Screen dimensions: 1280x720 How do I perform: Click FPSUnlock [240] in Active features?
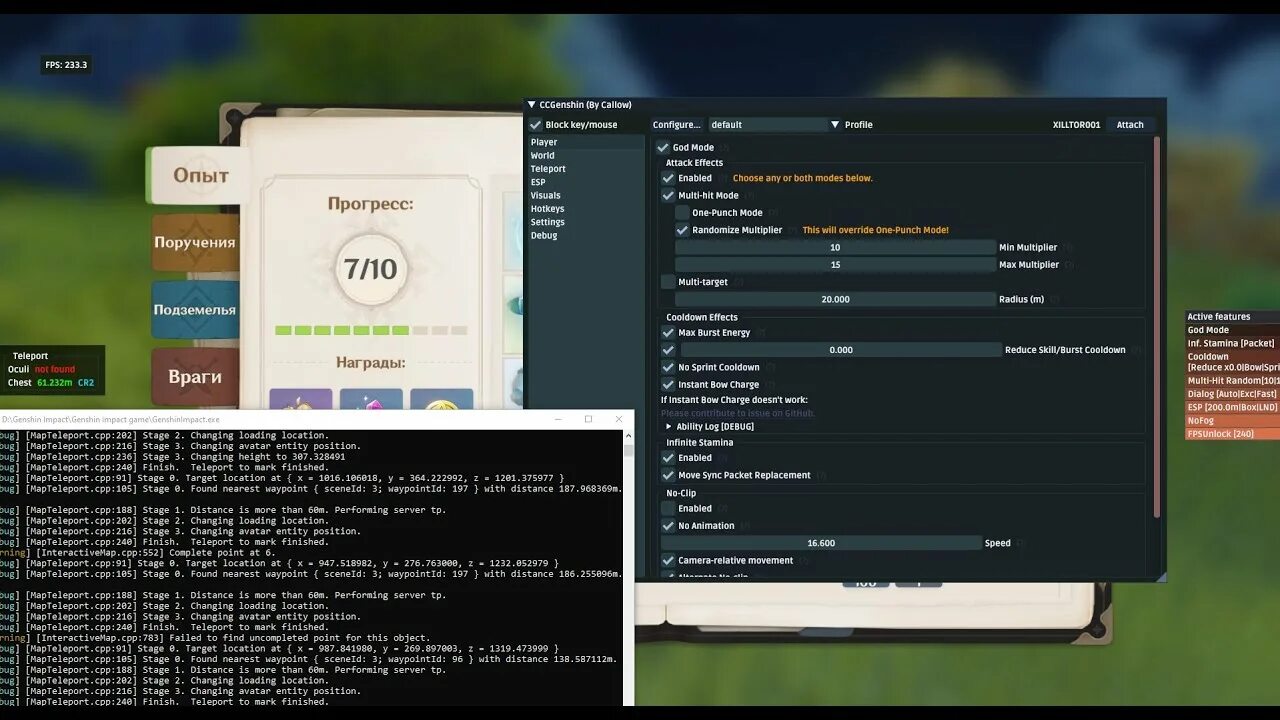1220,434
